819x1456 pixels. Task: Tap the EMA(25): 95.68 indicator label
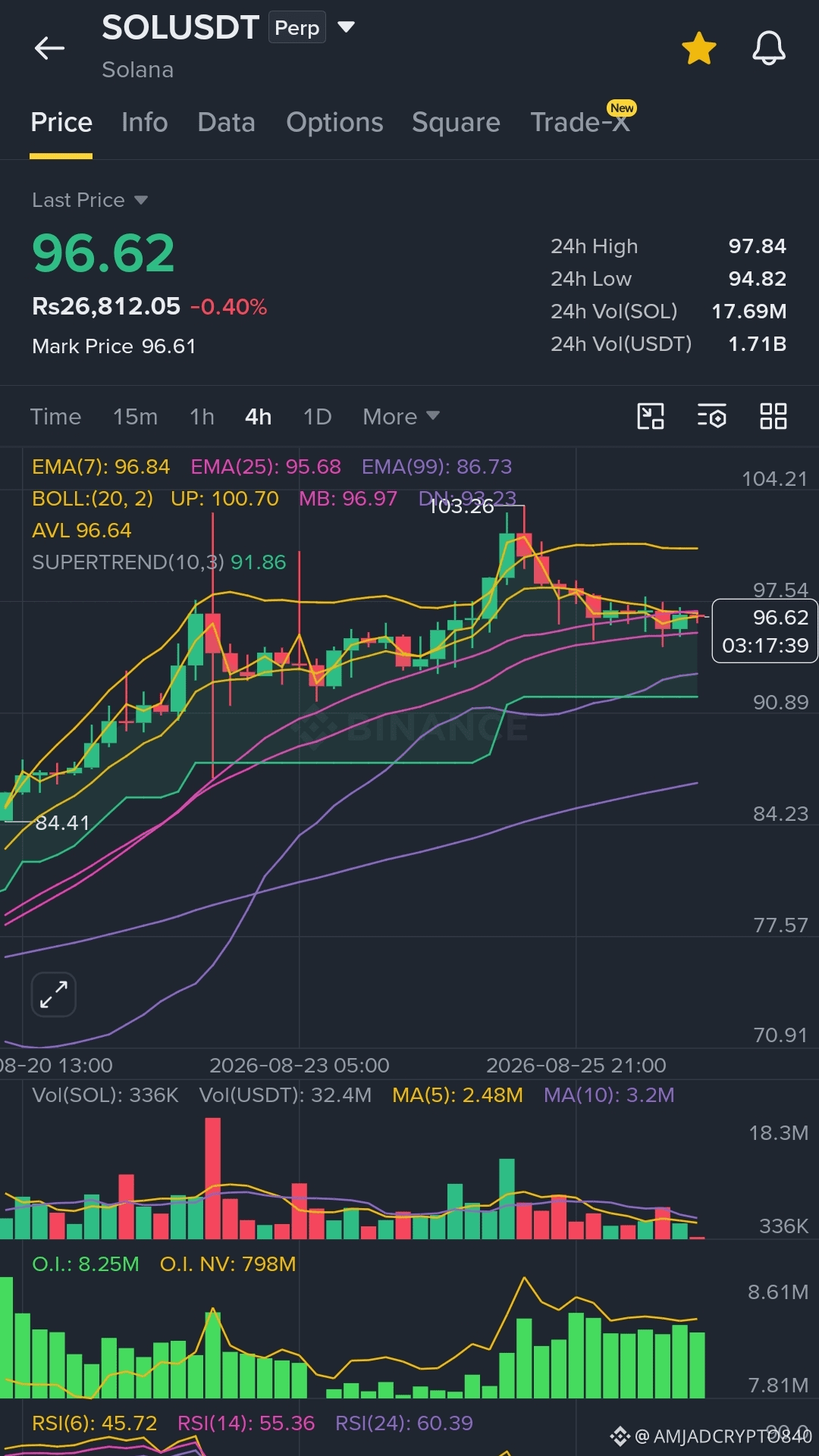tap(265, 466)
